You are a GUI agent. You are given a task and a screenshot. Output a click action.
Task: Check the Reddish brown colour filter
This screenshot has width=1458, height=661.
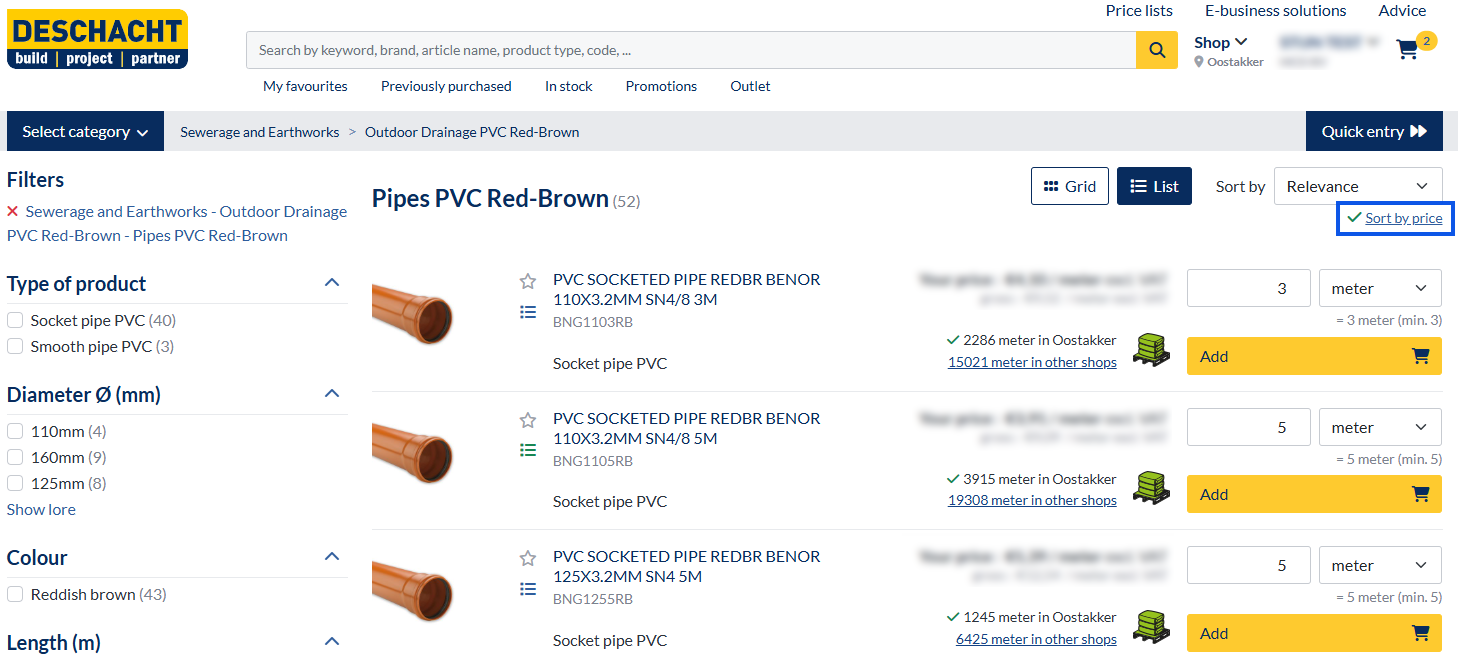[15, 594]
